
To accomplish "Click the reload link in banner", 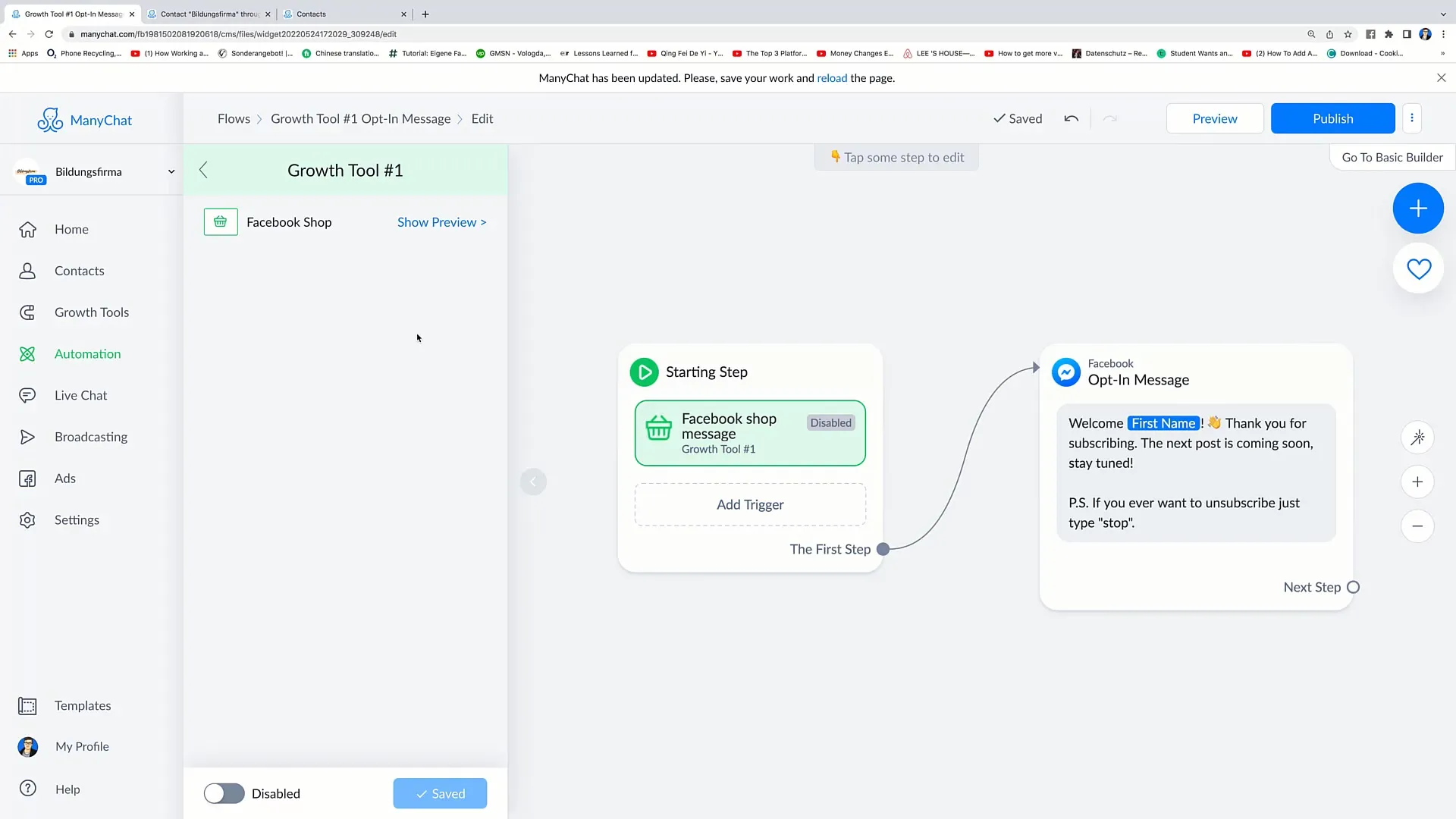I will tap(832, 78).
